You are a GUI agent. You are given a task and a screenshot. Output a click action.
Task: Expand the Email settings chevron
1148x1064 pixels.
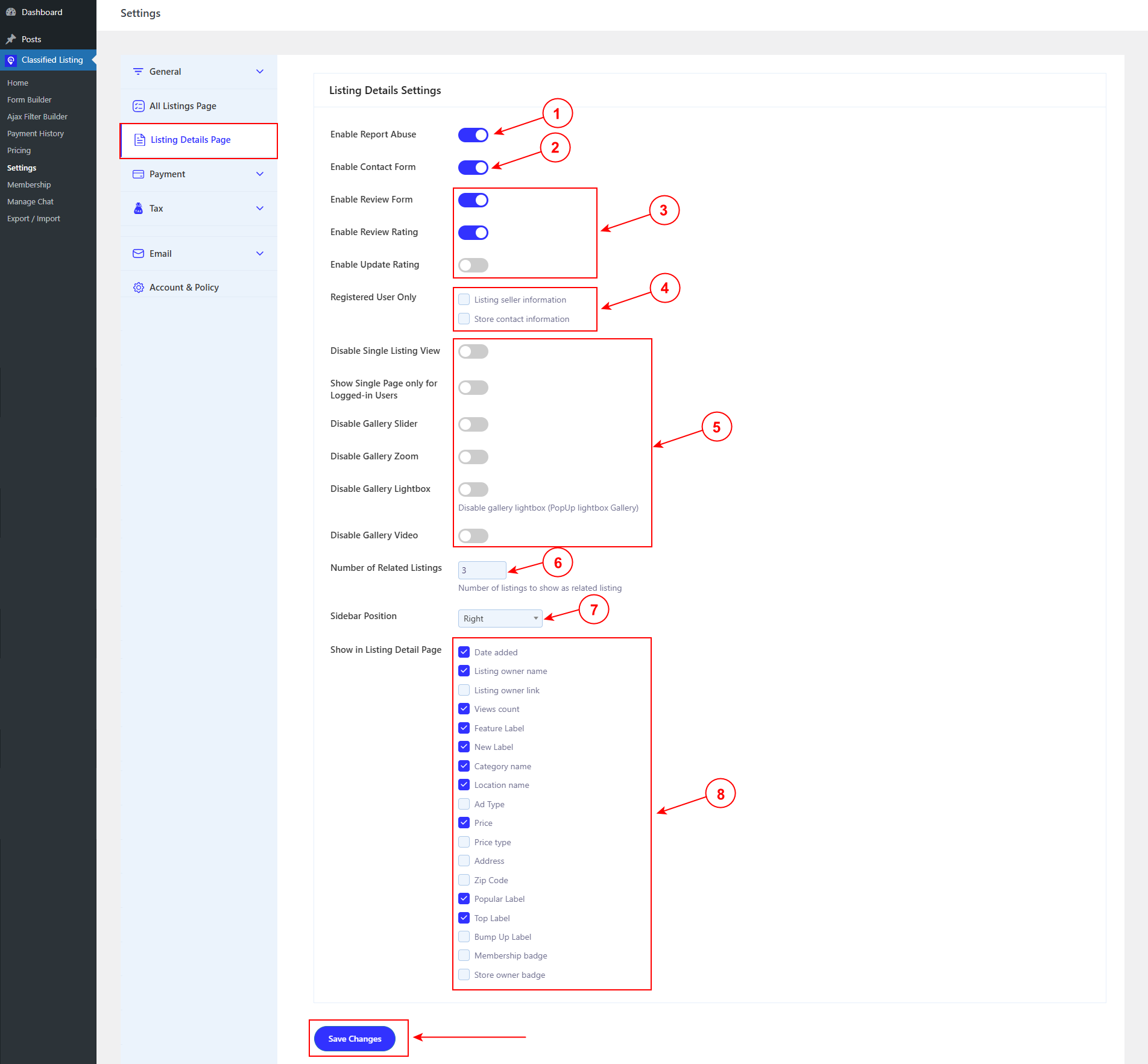(260, 254)
